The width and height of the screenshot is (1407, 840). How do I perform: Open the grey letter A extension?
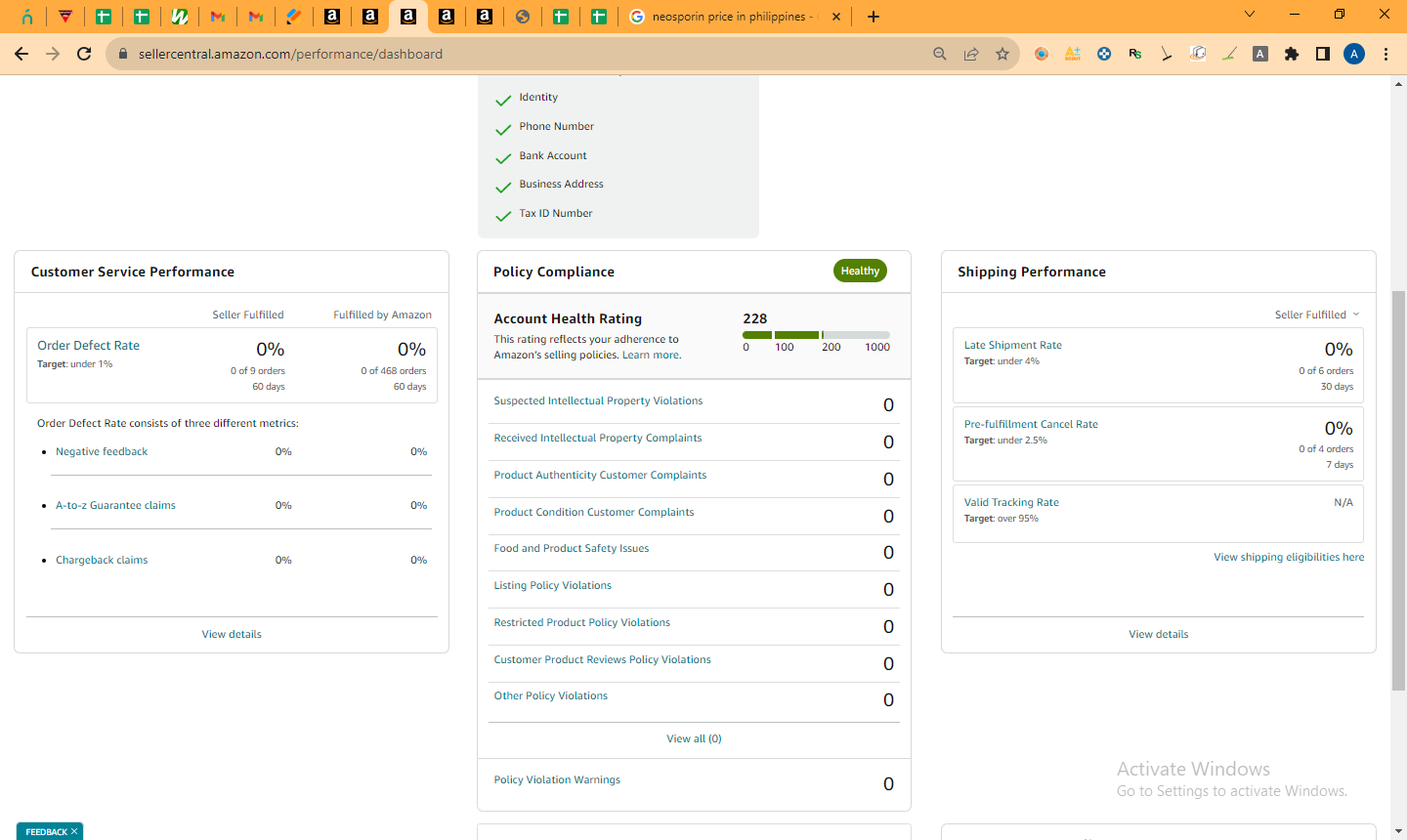tap(1260, 54)
